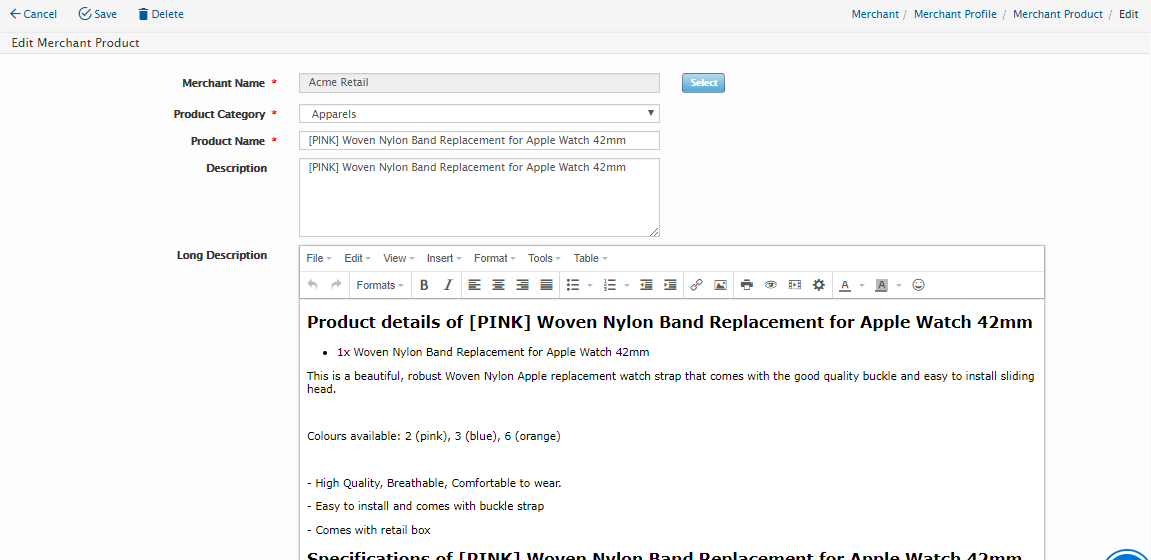Open the numbered list style arrow
The image size is (1151, 560).
627,285
